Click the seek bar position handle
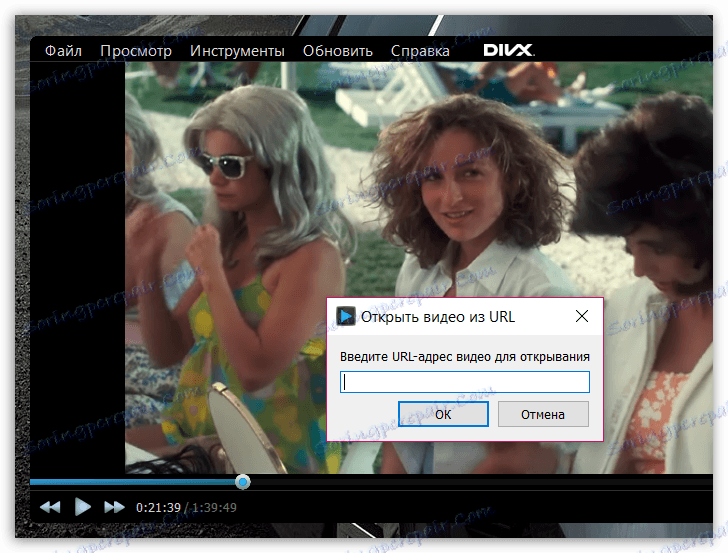The width and height of the screenshot is (728, 553). tap(242, 482)
